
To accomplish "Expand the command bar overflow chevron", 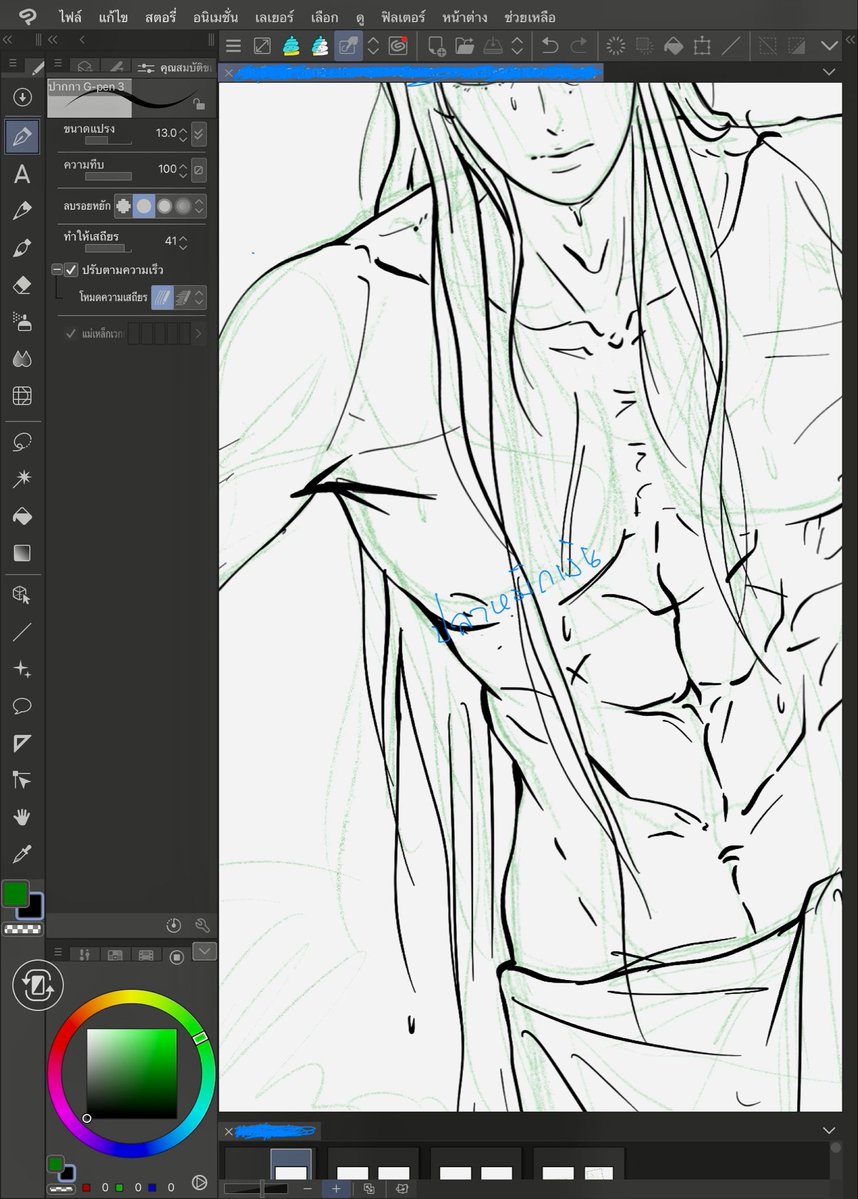I will [829, 46].
